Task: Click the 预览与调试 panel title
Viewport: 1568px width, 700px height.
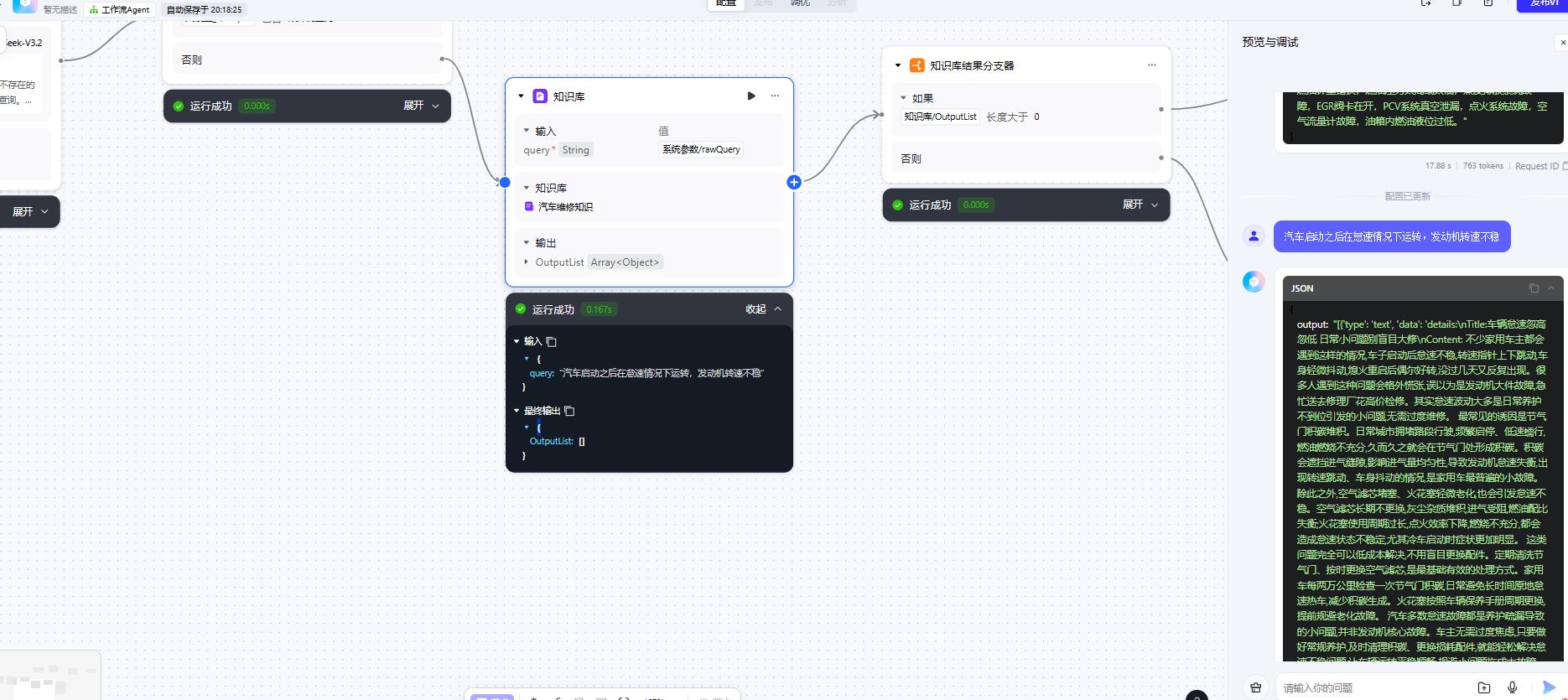Action: click(1270, 42)
